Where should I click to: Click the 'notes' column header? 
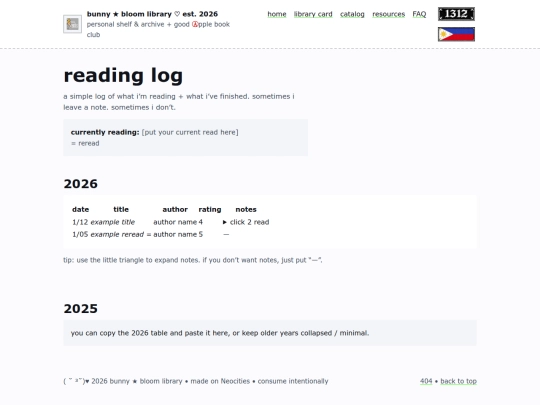246,209
